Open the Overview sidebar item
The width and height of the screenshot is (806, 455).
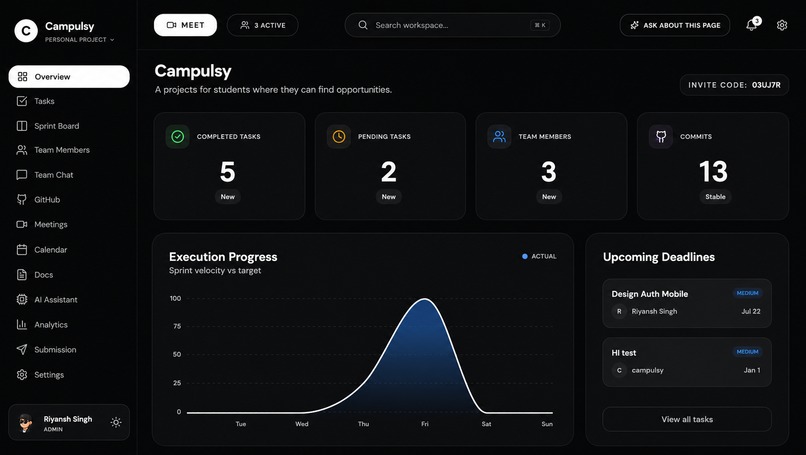click(x=69, y=77)
